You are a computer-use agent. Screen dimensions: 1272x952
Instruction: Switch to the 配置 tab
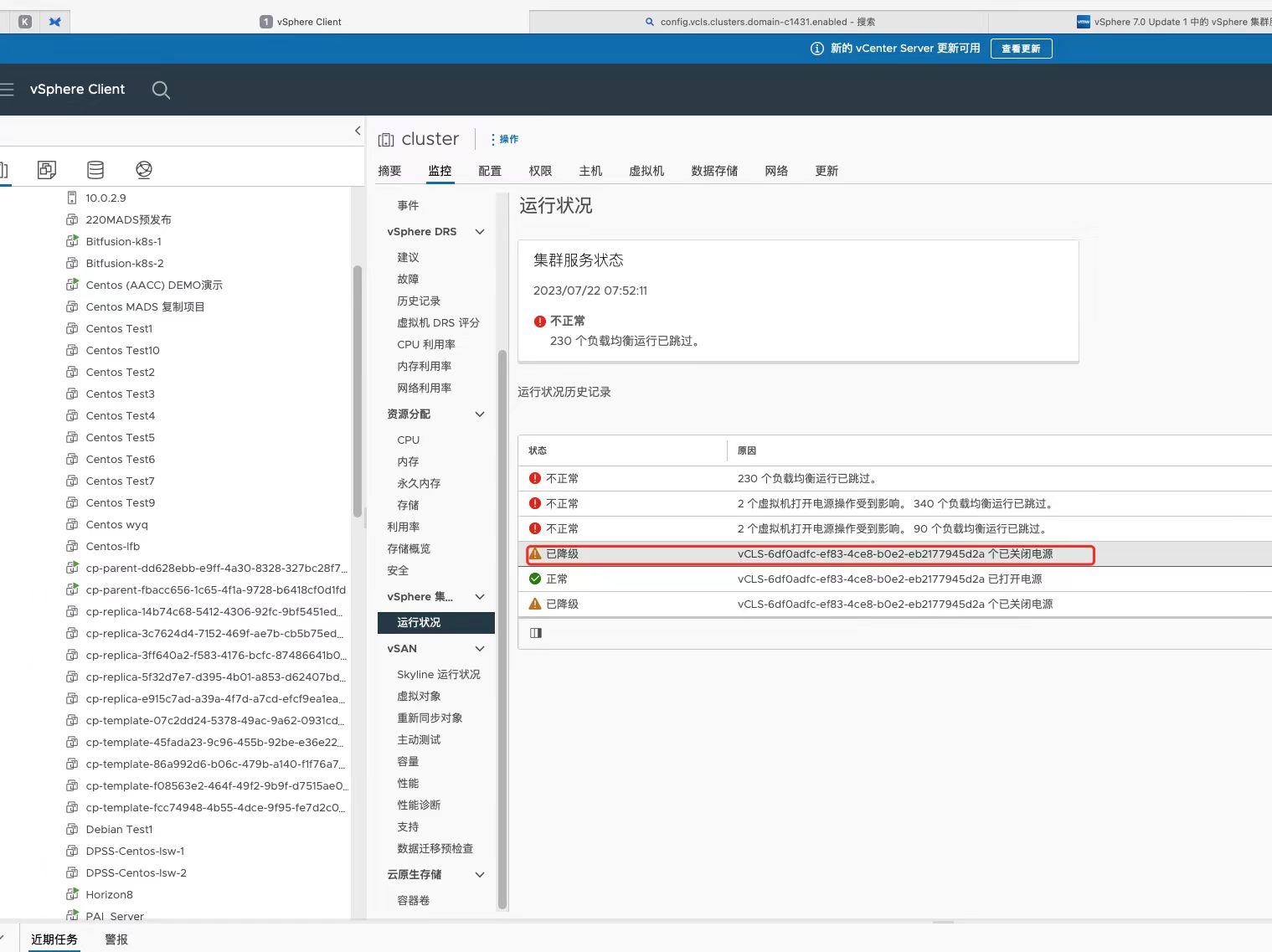[x=490, y=171]
